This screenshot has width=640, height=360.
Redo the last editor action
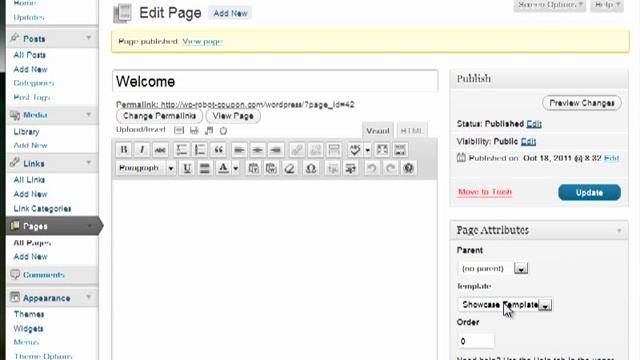point(390,168)
